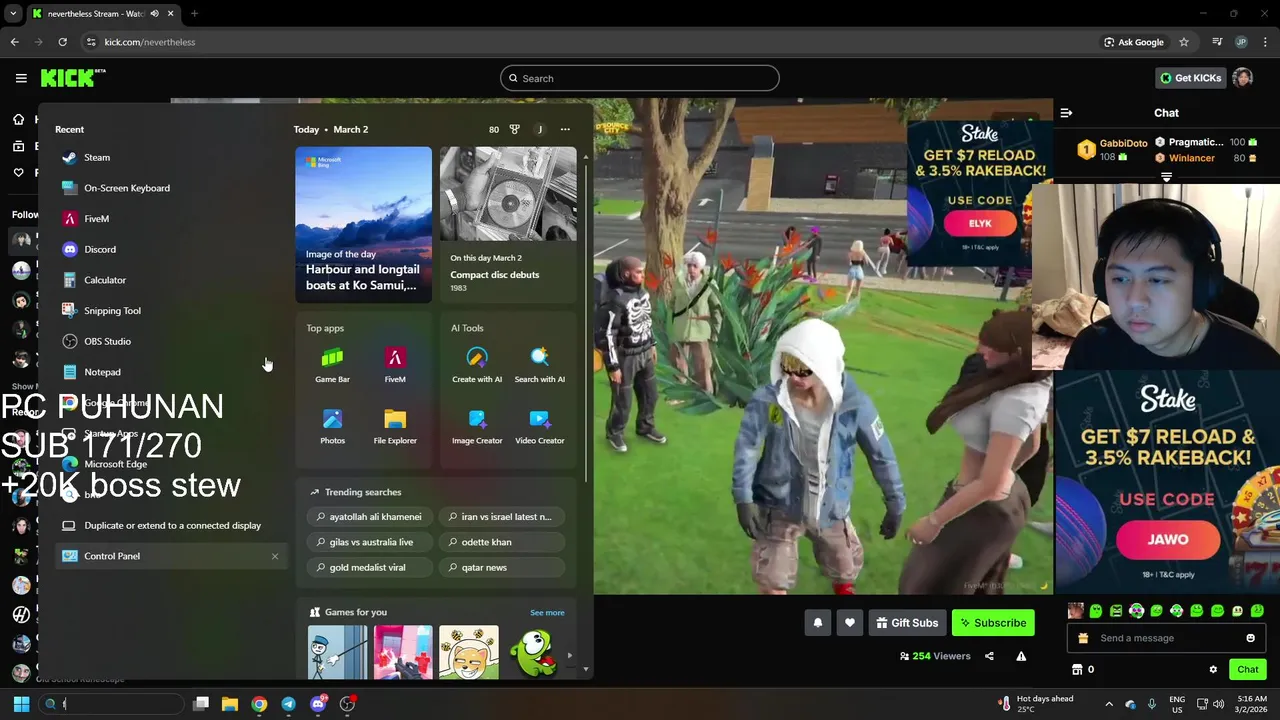1280x720 pixels.
Task: Open Kick profile avatar menu
Action: coord(1243,78)
